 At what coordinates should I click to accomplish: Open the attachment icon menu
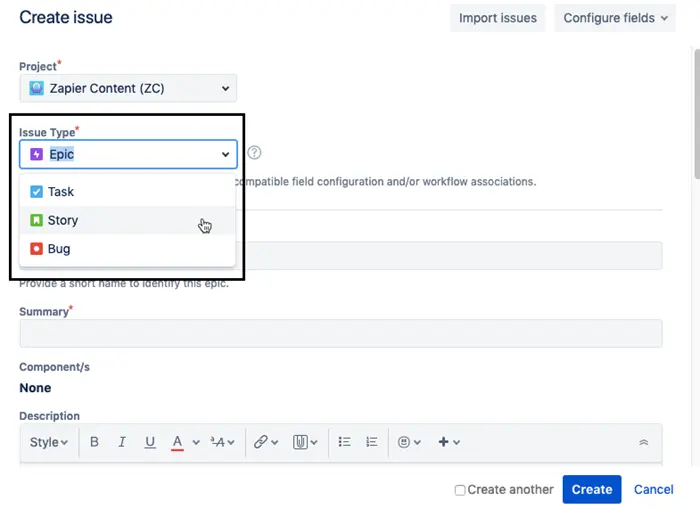tap(305, 442)
